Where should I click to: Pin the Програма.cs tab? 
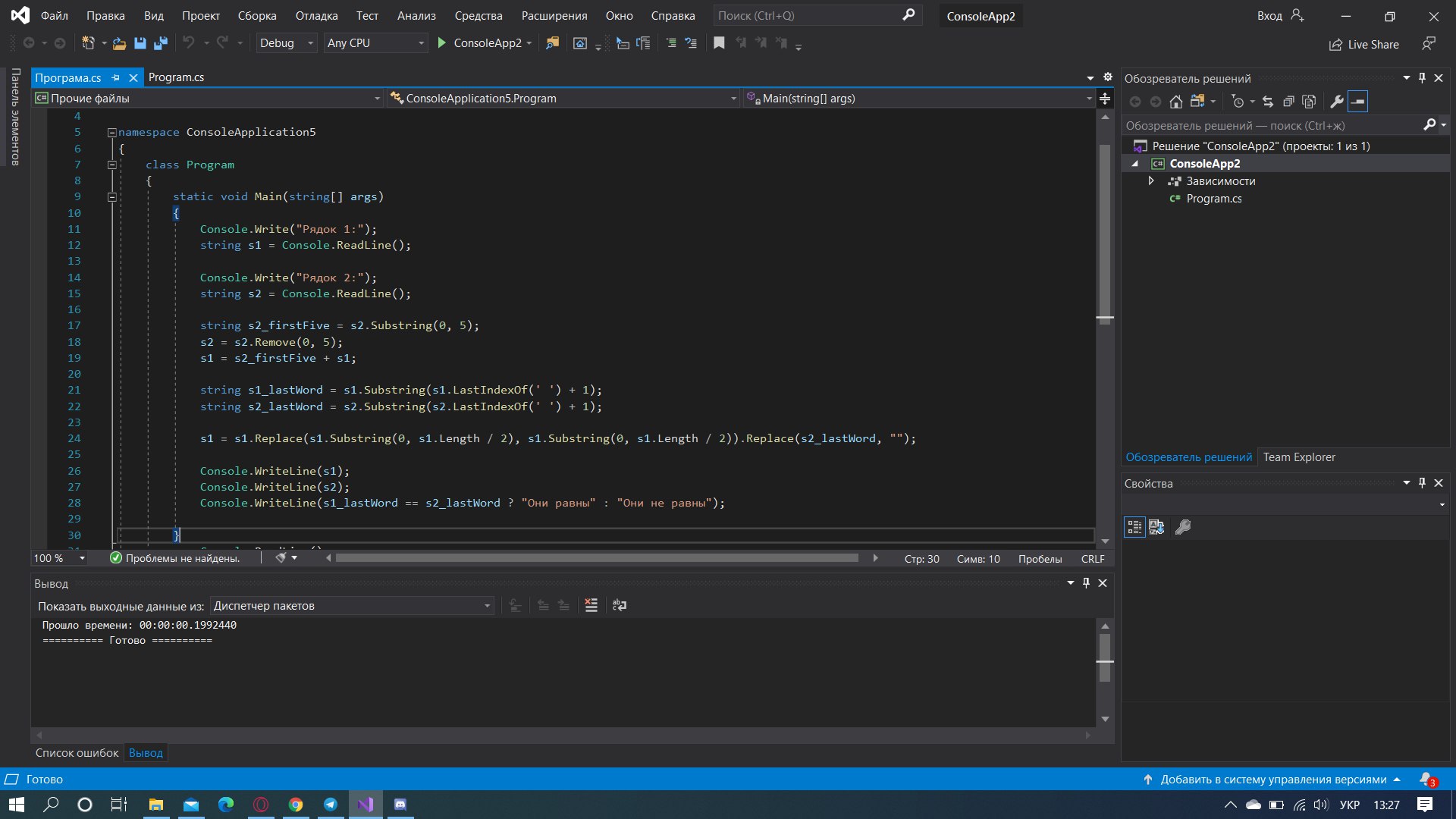(x=116, y=77)
